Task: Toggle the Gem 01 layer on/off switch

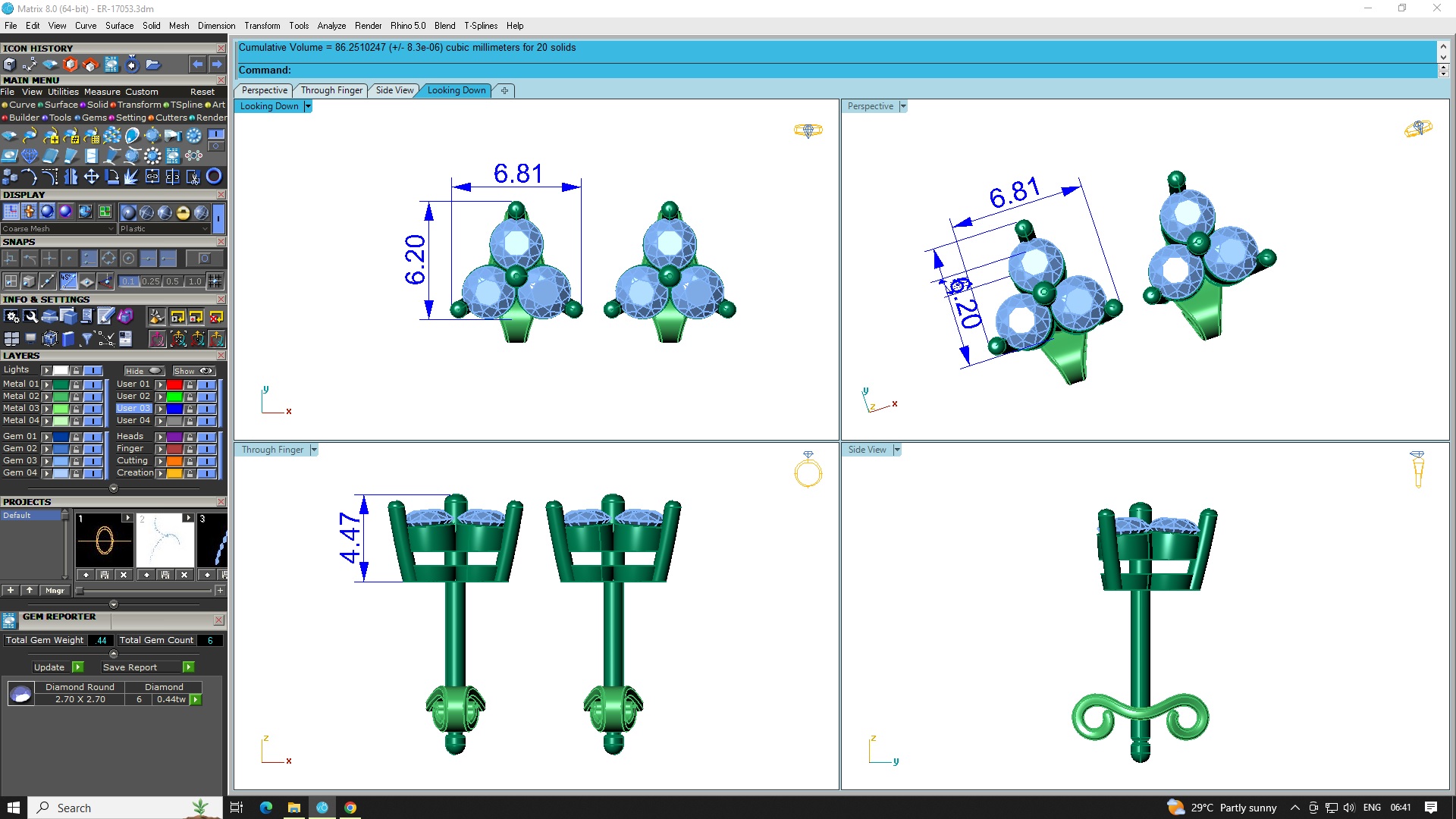Action: [93, 437]
